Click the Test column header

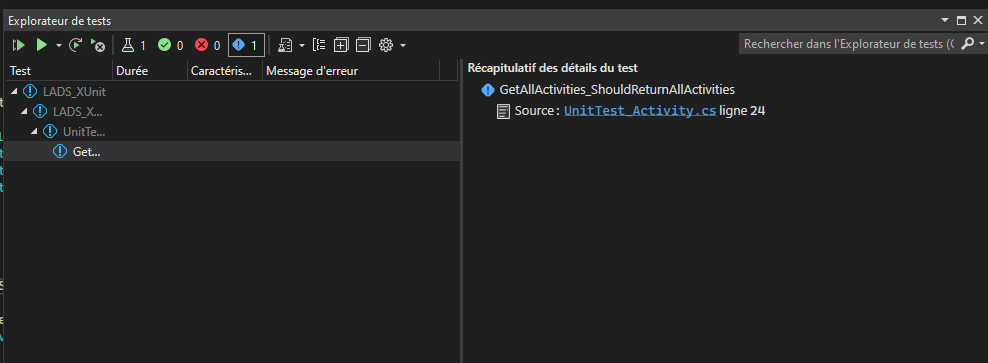(59, 71)
